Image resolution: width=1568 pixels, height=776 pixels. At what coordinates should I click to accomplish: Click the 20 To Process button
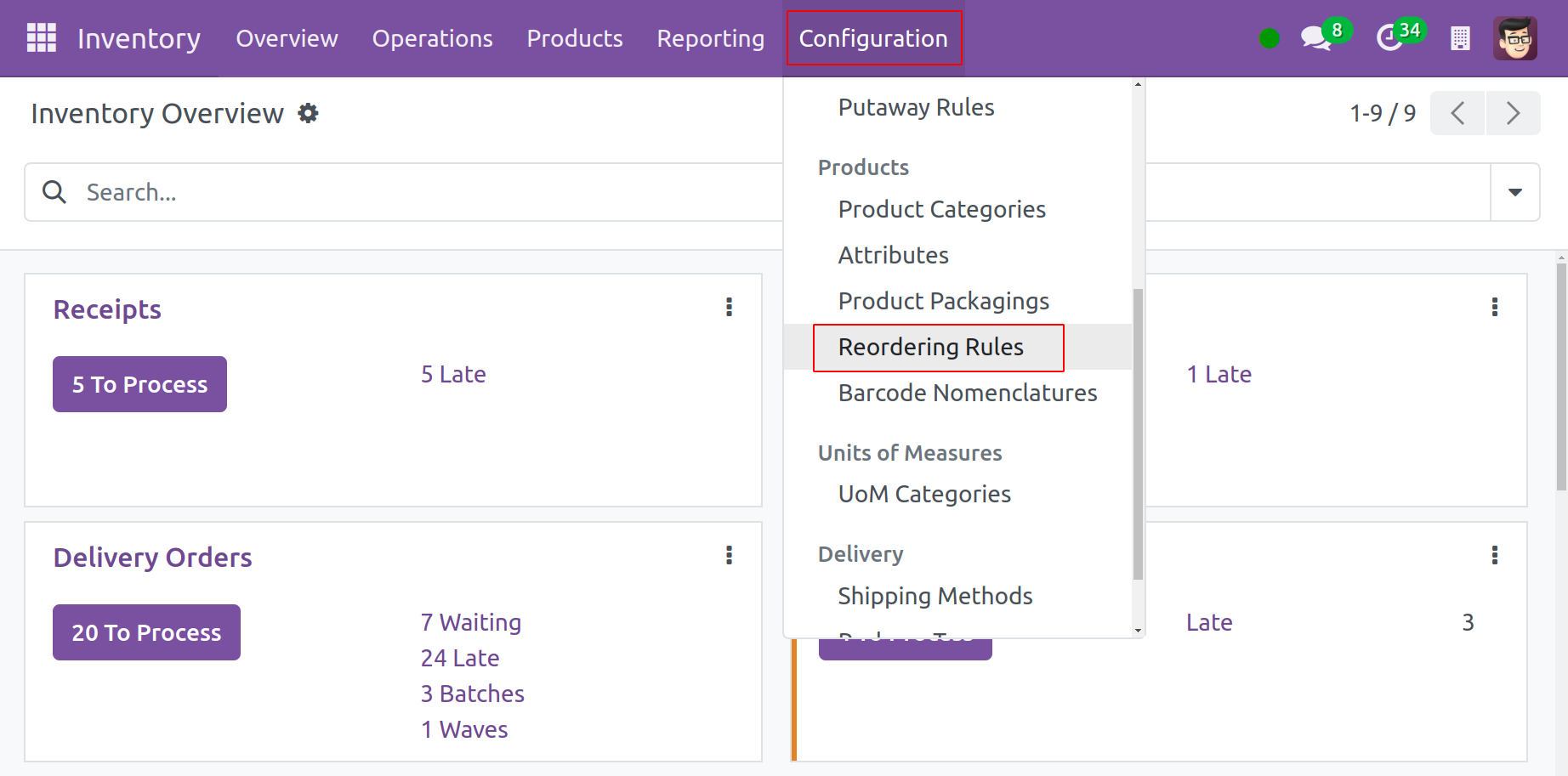coord(146,632)
